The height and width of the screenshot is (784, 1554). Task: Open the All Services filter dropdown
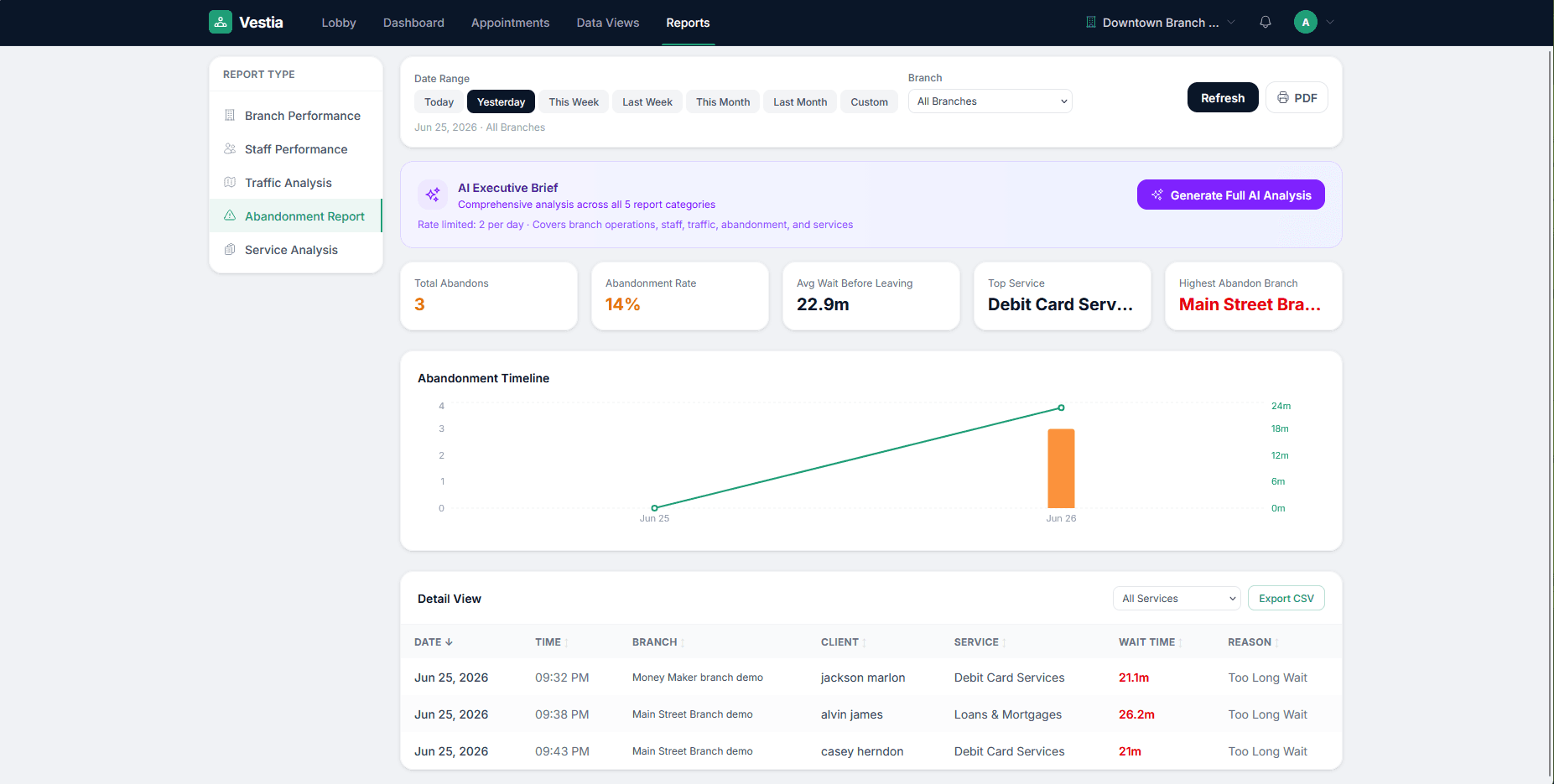(1177, 599)
